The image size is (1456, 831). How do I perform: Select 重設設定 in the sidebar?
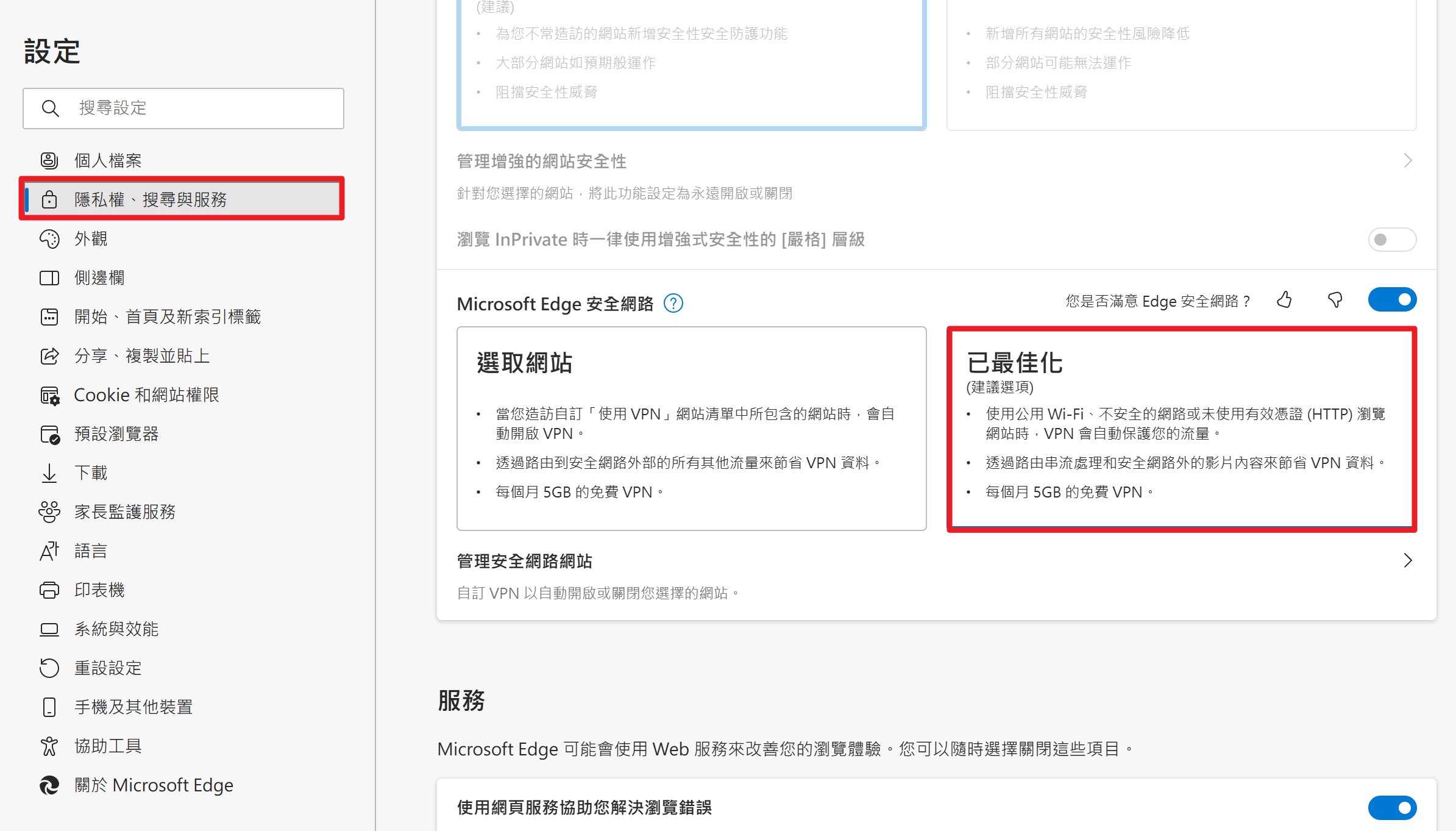(x=108, y=668)
